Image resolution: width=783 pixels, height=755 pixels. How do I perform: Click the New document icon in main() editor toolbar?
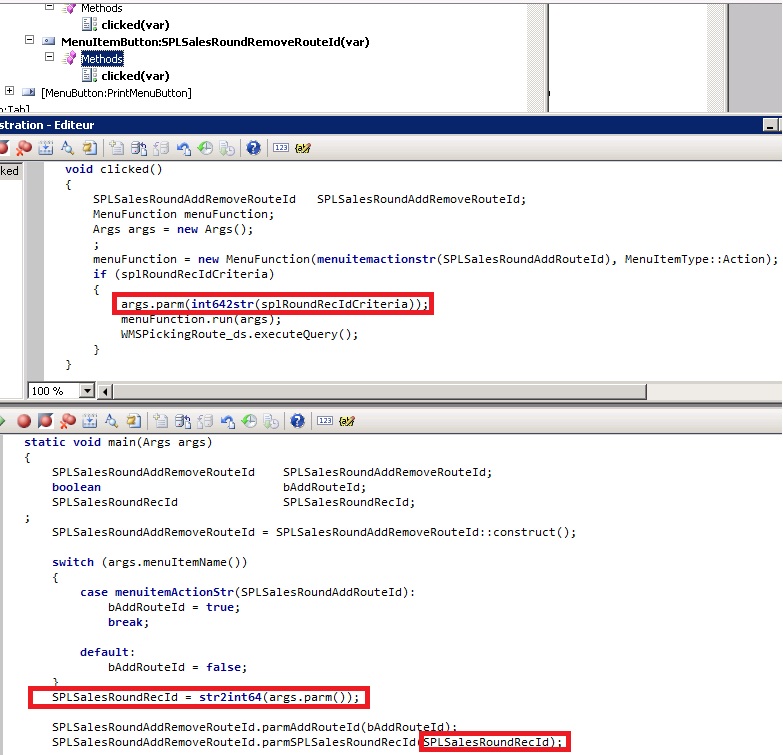(161, 421)
